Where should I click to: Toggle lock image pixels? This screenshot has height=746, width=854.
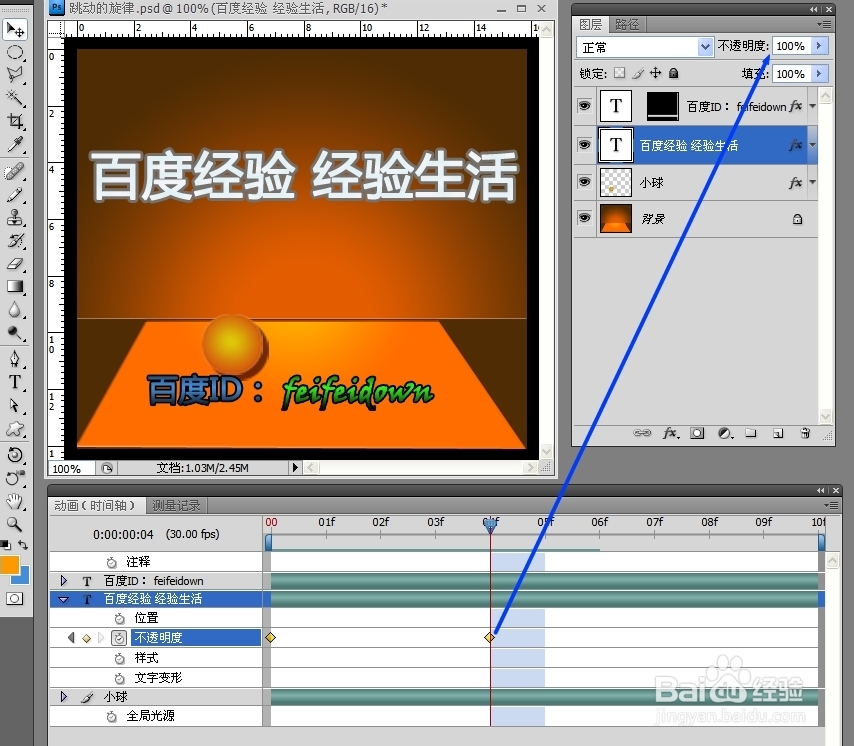coord(638,73)
